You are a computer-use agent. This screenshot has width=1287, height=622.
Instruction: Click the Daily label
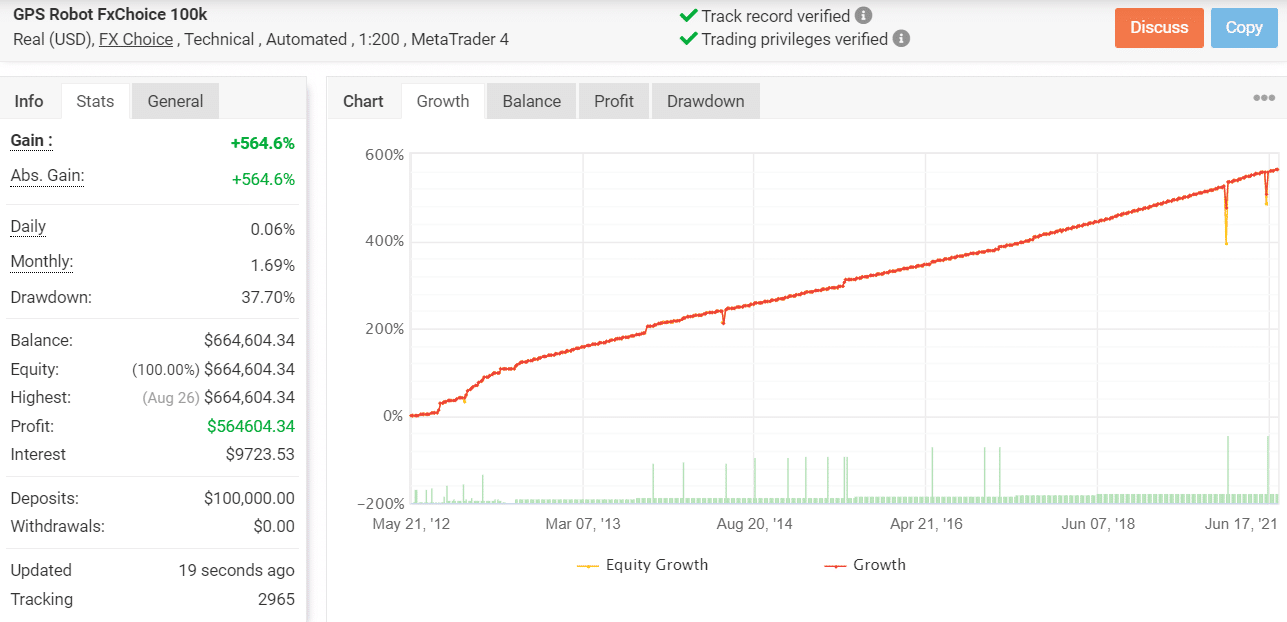[28, 227]
